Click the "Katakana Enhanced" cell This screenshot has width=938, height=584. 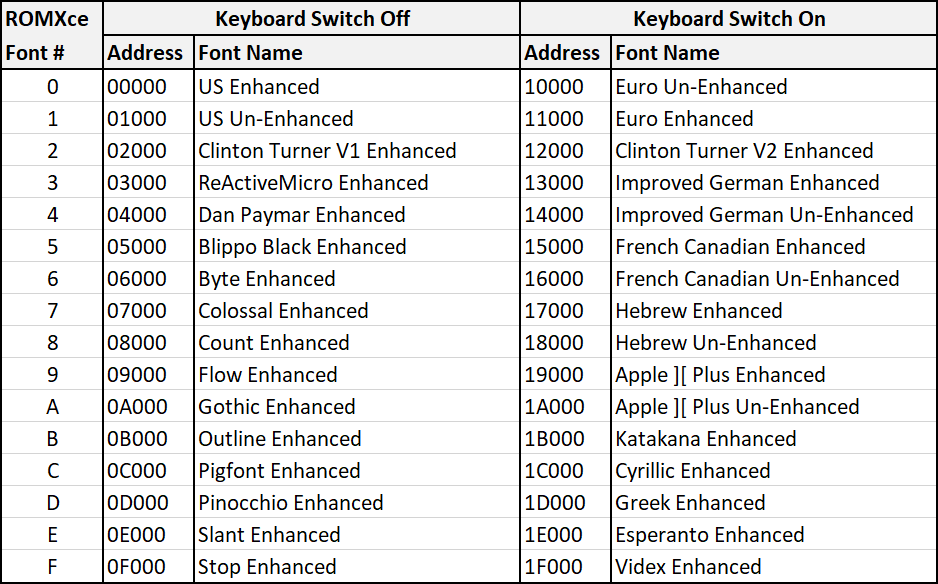tap(706, 439)
